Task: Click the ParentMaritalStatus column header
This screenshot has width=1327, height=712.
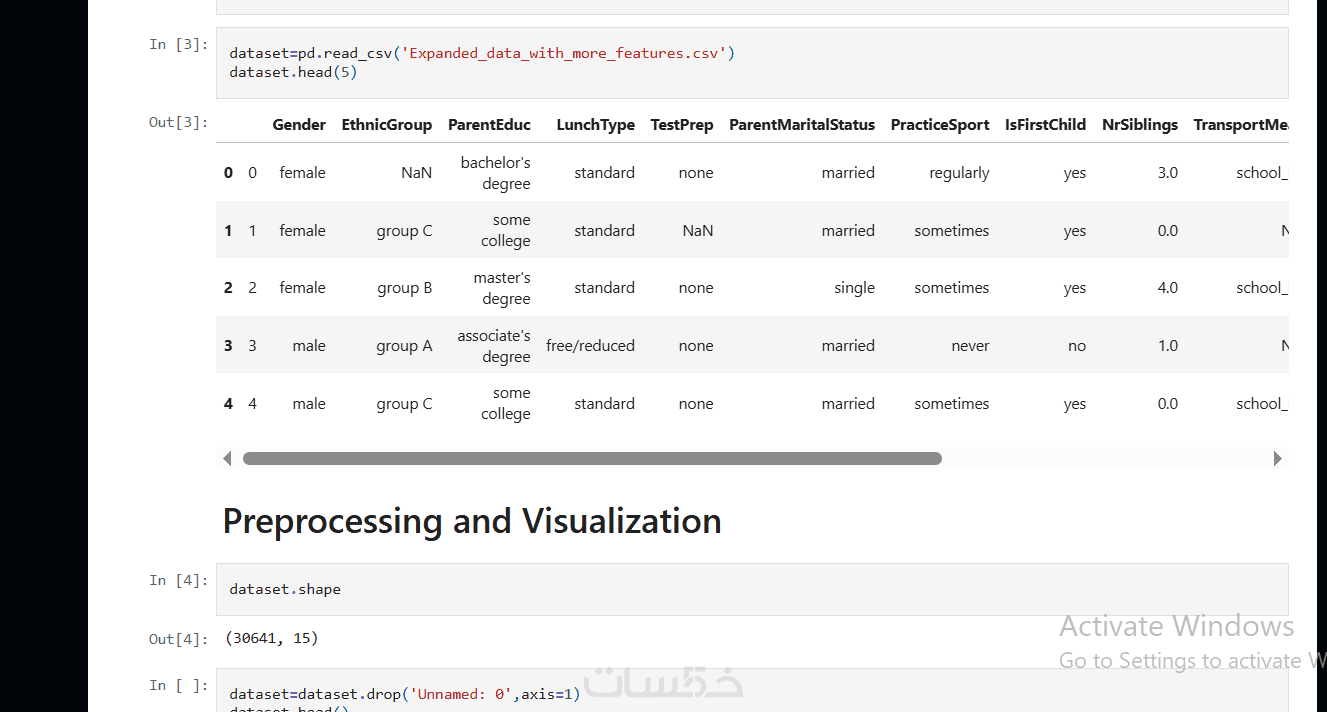Action: [801, 125]
